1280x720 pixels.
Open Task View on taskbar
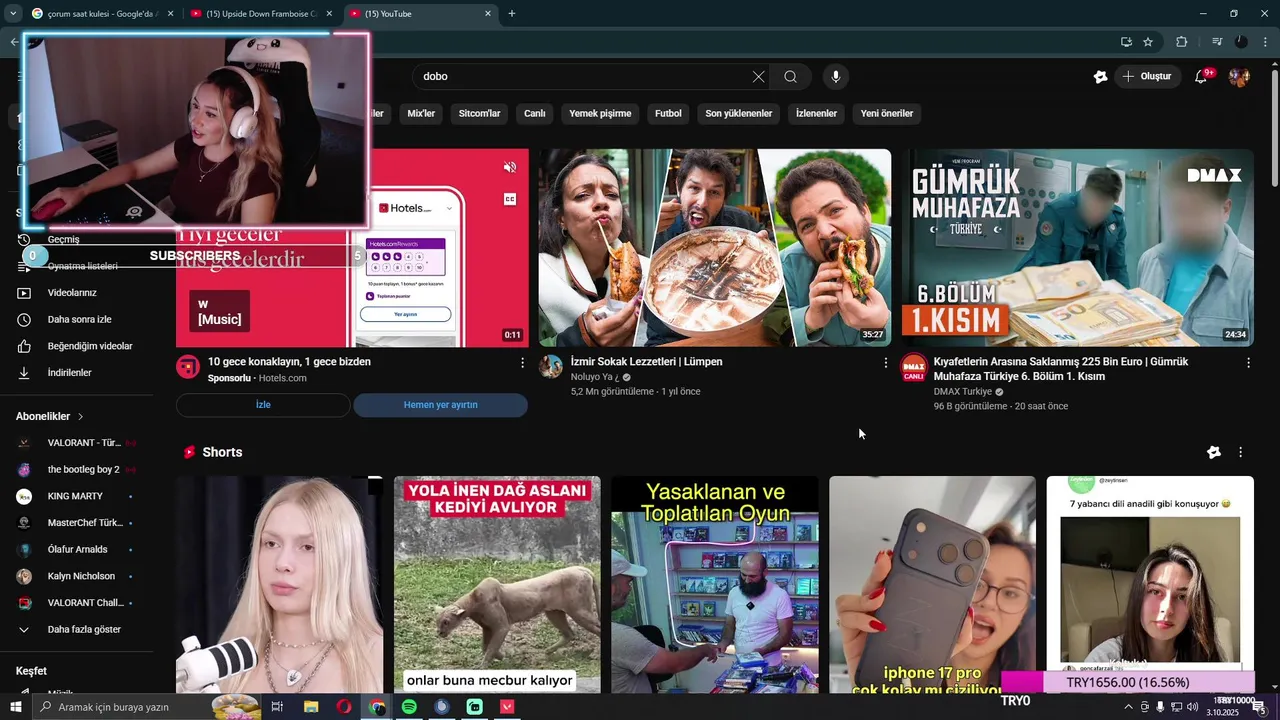pos(277,707)
